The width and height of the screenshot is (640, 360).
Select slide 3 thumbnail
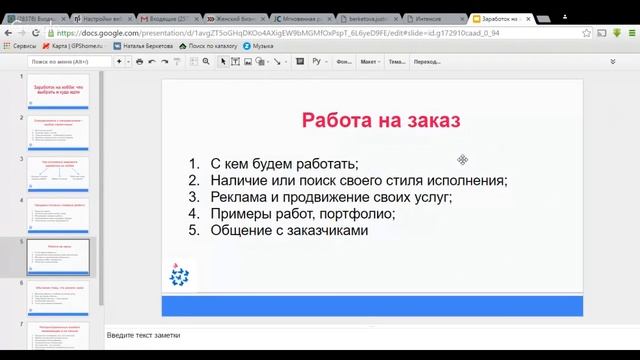pos(58,174)
